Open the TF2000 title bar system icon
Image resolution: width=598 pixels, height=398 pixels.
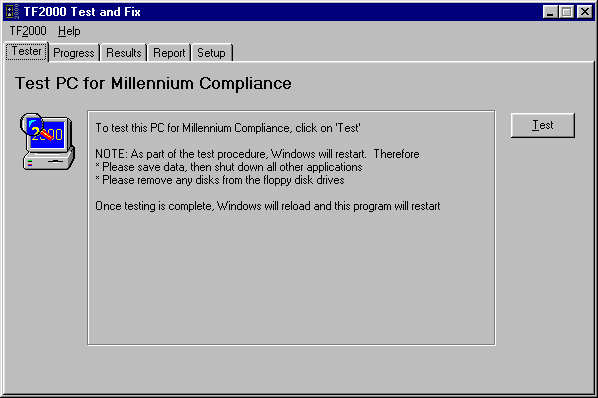(12, 11)
